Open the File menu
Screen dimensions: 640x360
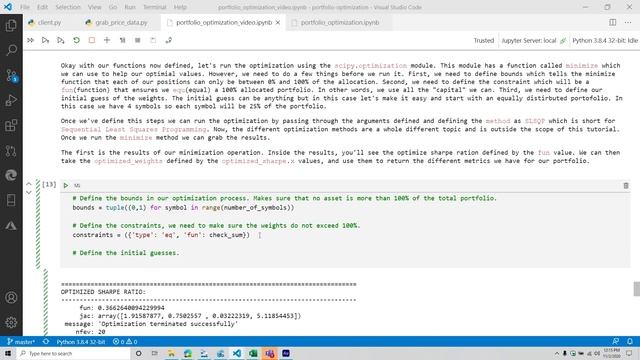[25, 7]
